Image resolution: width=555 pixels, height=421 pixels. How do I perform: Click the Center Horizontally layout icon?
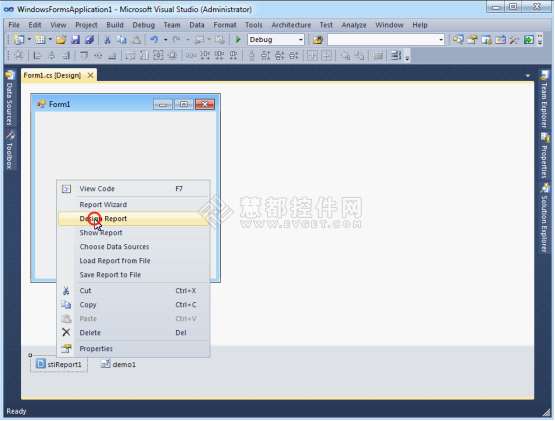[x=312, y=56]
